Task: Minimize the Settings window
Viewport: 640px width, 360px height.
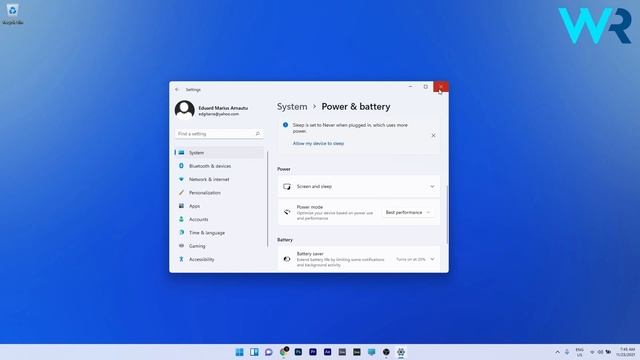Action: [410, 87]
